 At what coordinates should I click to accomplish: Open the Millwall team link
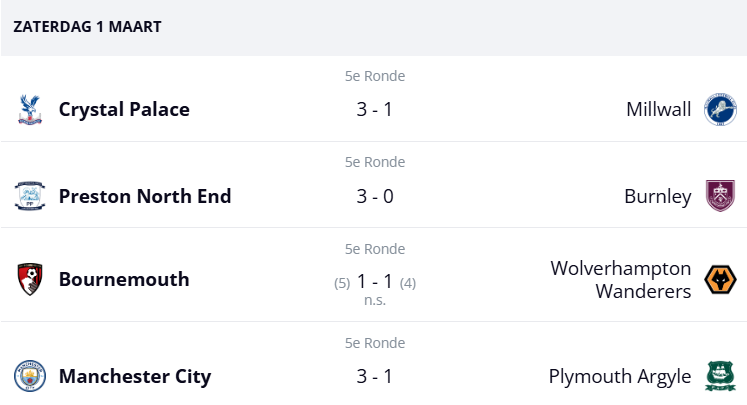(658, 109)
